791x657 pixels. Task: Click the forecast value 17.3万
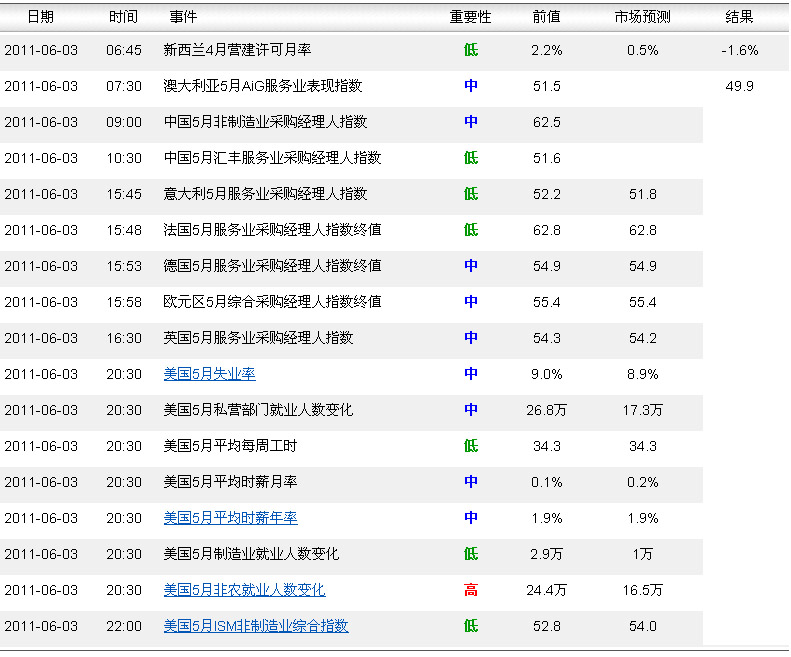(x=642, y=410)
